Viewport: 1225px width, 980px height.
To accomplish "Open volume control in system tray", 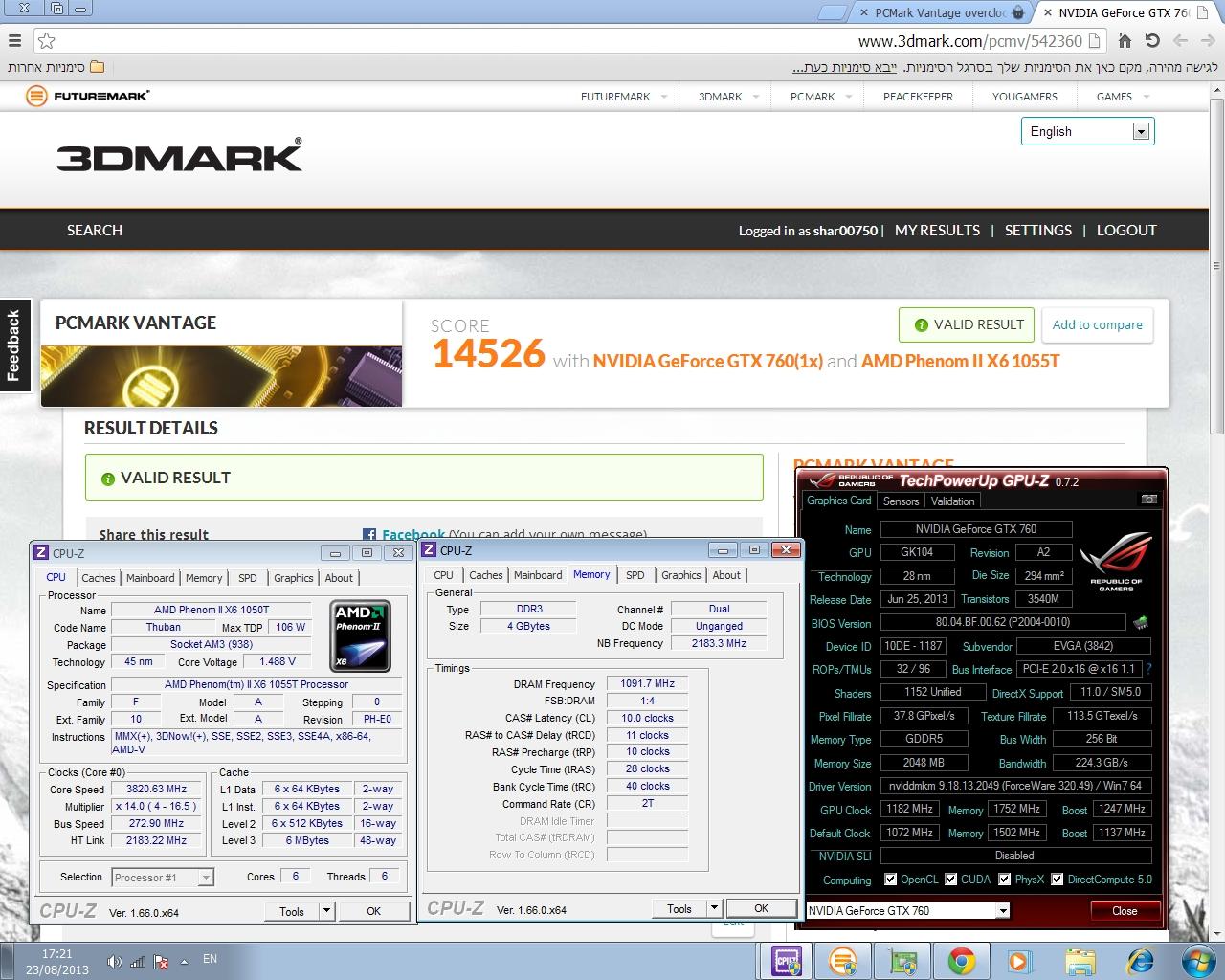I will 114,962.
